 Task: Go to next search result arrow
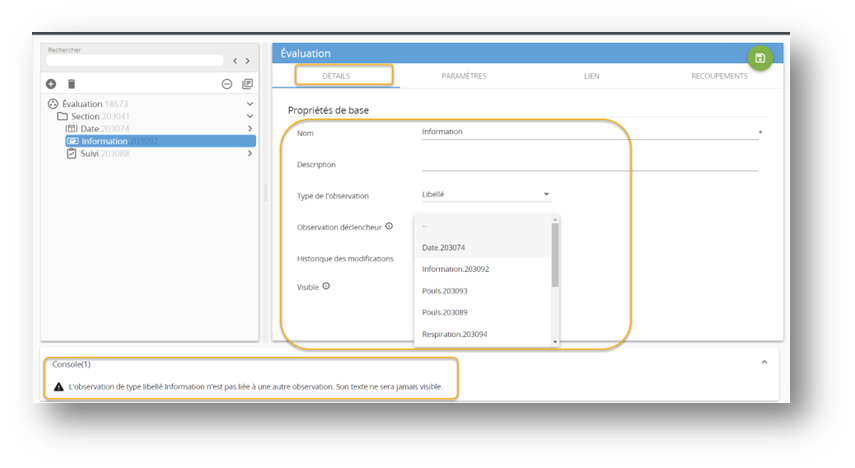pyautogui.click(x=248, y=61)
